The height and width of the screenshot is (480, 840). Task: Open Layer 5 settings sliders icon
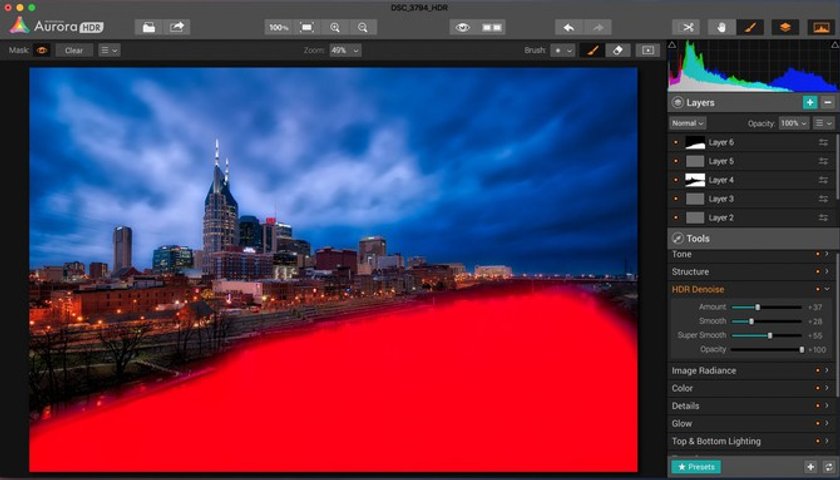pyautogui.click(x=823, y=161)
